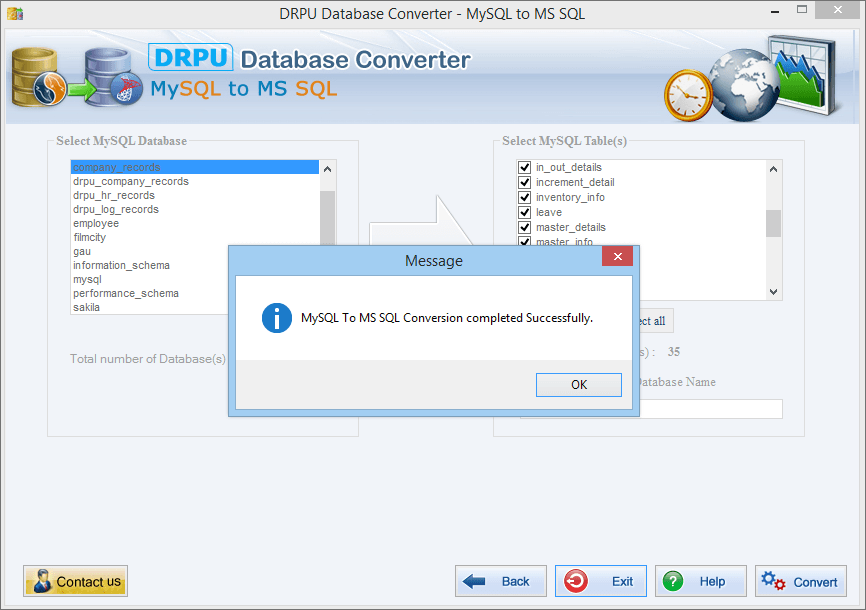Viewport: 866px width, 610px height.
Task: Click the DRPU logo in banner
Action: [x=190, y=57]
